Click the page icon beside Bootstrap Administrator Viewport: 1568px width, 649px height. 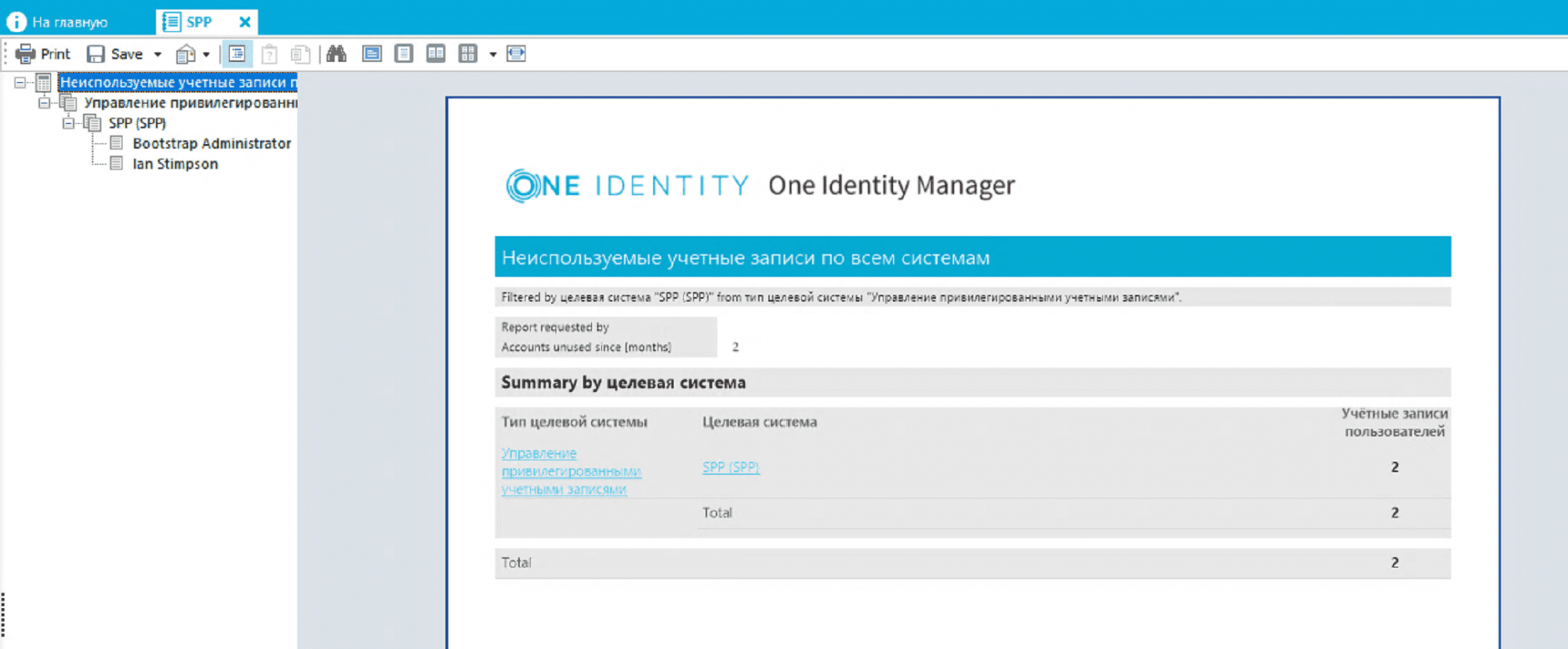coord(117,143)
